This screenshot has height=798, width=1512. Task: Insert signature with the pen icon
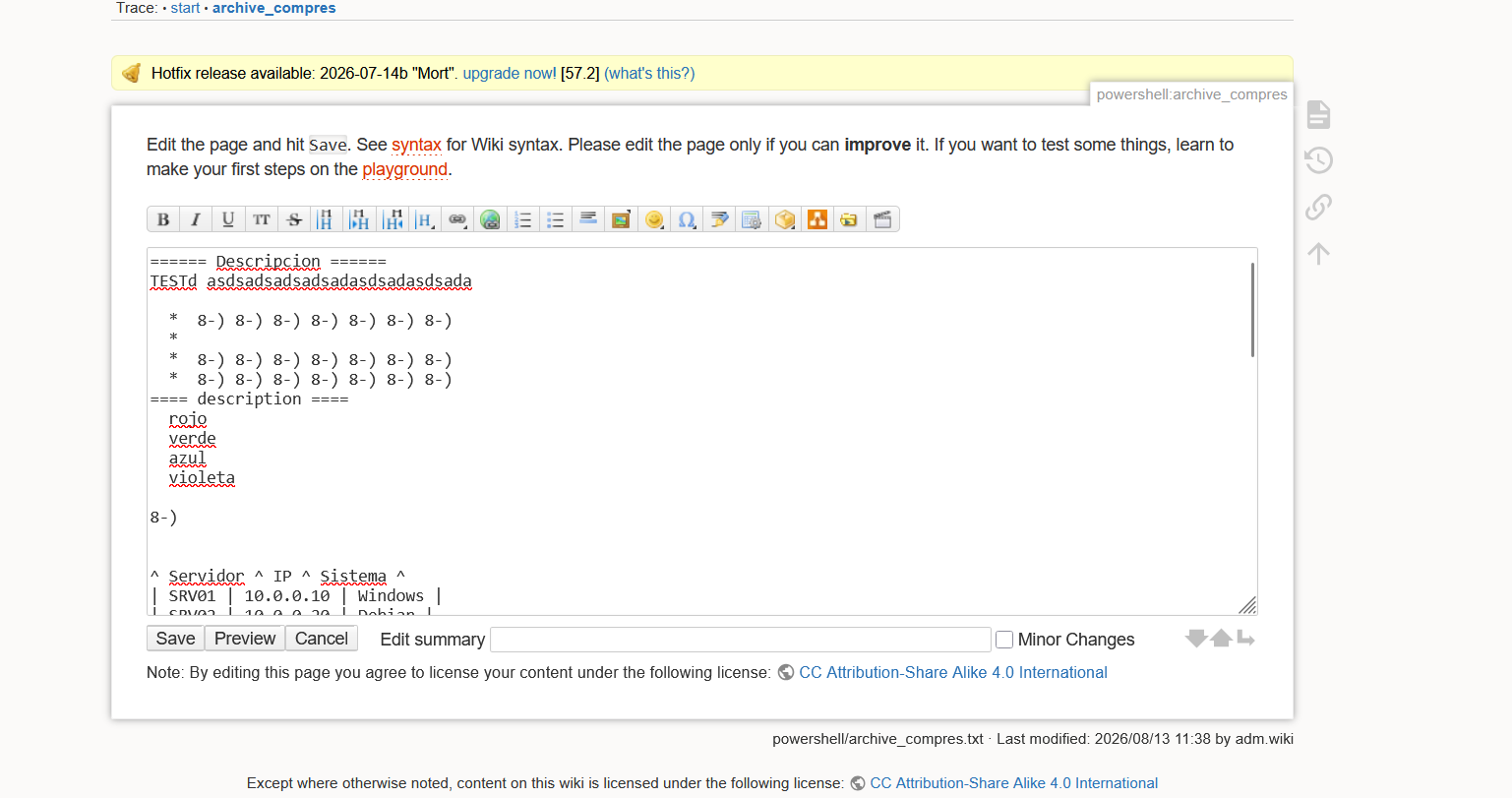719,219
